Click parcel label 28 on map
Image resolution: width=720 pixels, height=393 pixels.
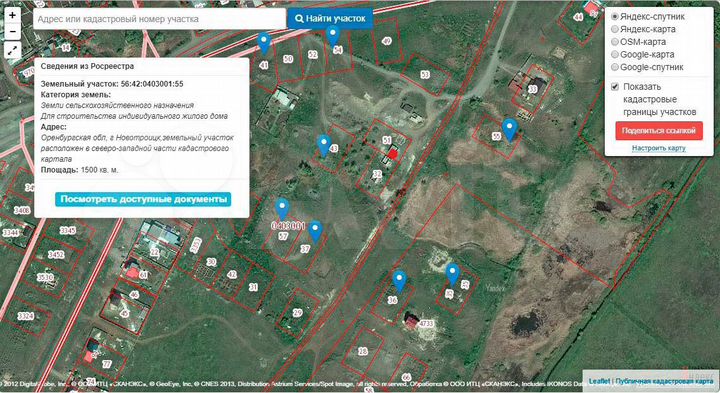[x=363, y=351]
